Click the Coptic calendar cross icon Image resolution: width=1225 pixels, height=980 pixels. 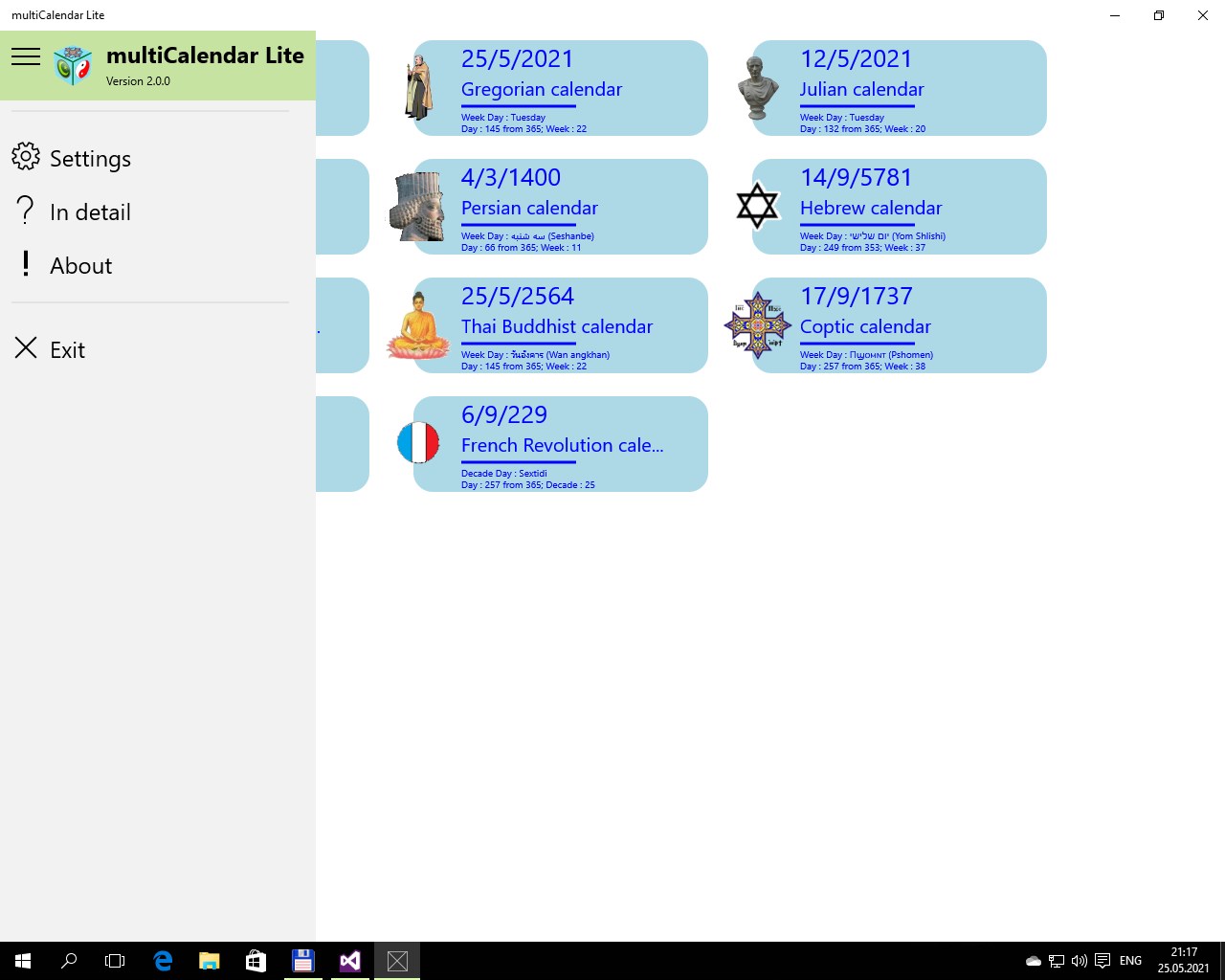click(757, 325)
